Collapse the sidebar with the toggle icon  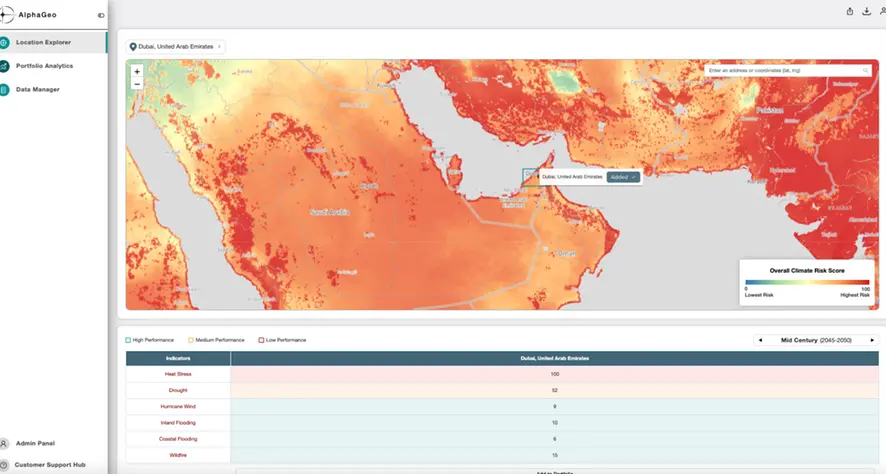[x=101, y=15]
